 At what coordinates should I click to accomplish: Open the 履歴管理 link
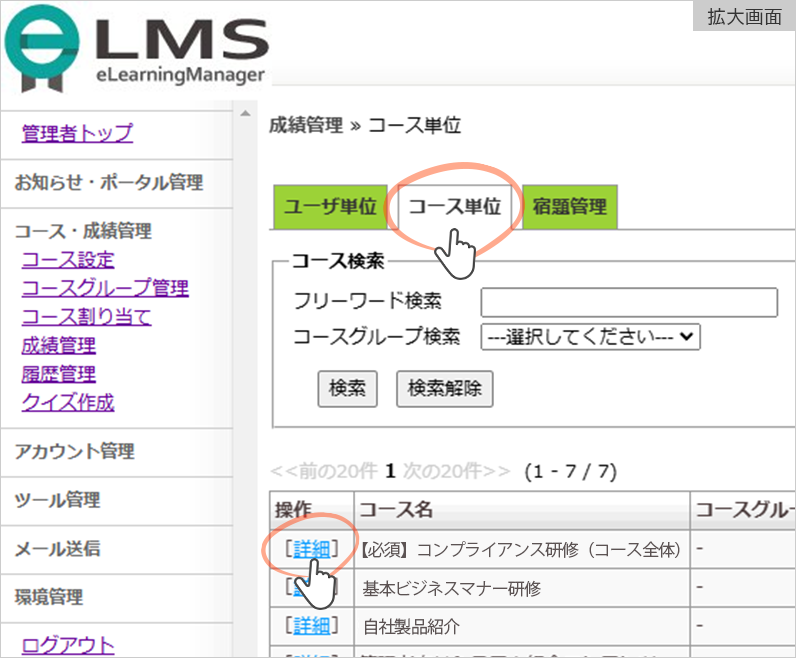(58, 374)
